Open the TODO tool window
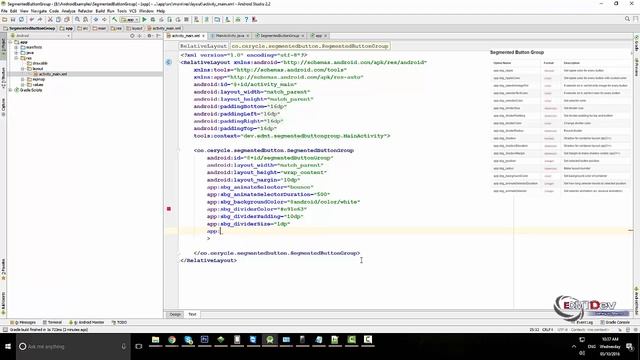The width and height of the screenshot is (640, 360). pos(119,322)
